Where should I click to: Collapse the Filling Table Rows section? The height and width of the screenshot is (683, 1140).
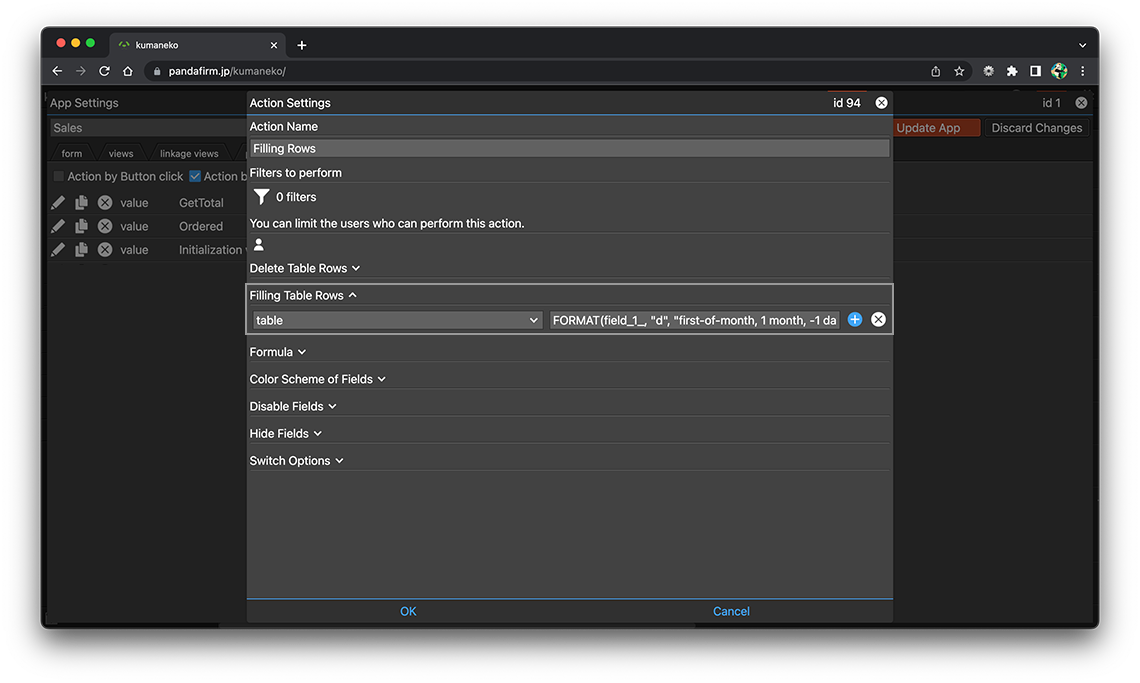303,295
